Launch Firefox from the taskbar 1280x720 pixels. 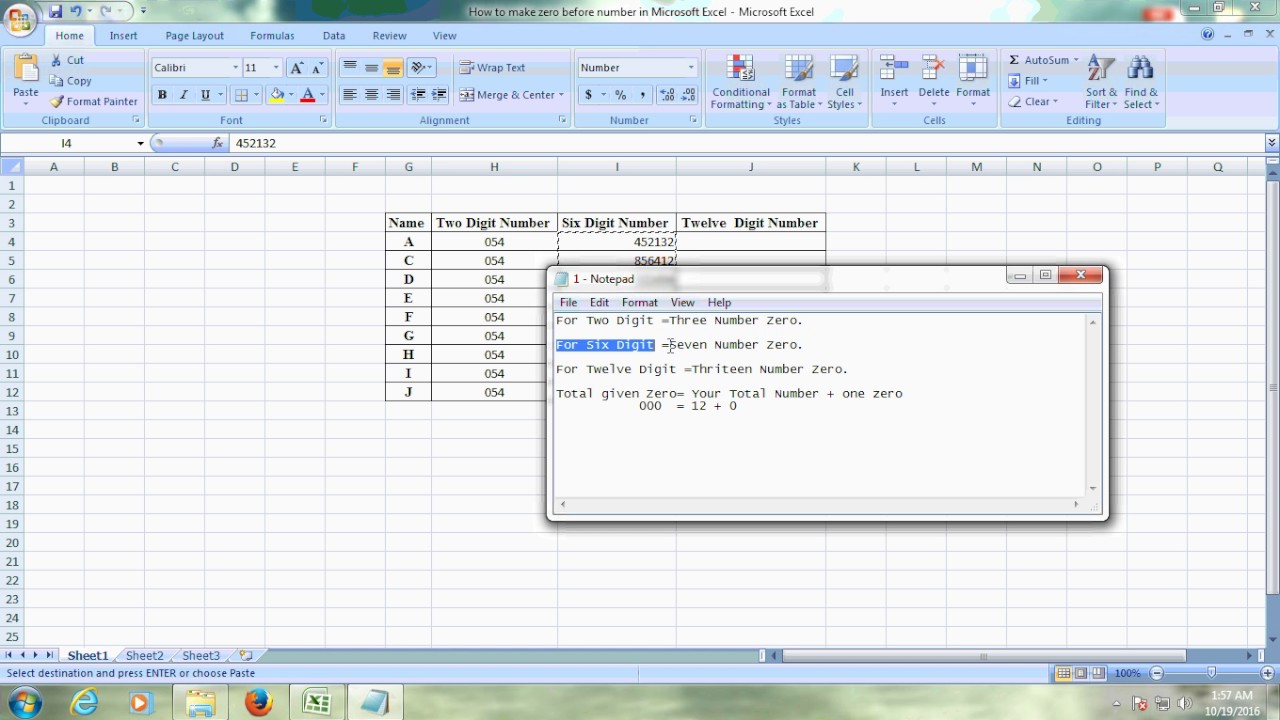(258, 703)
